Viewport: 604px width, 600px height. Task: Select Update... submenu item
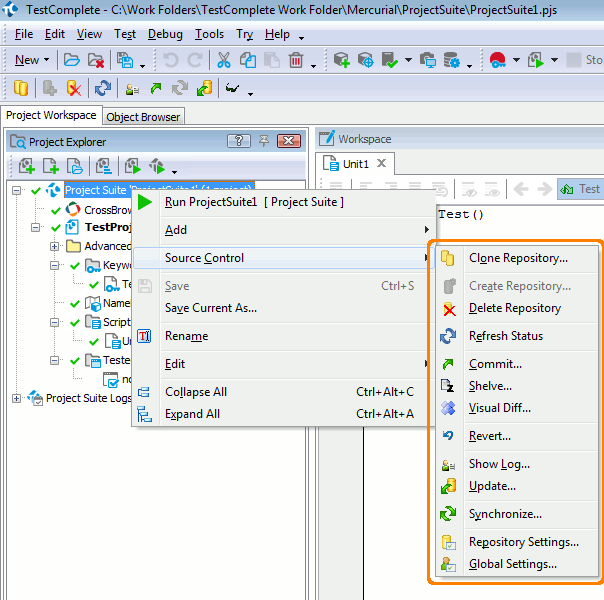click(x=517, y=486)
